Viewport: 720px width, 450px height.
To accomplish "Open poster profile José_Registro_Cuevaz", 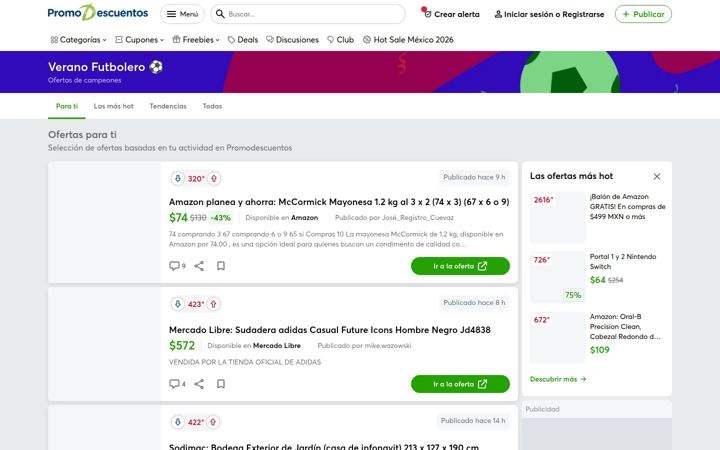I will pyautogui.click(x=418, y=218).
